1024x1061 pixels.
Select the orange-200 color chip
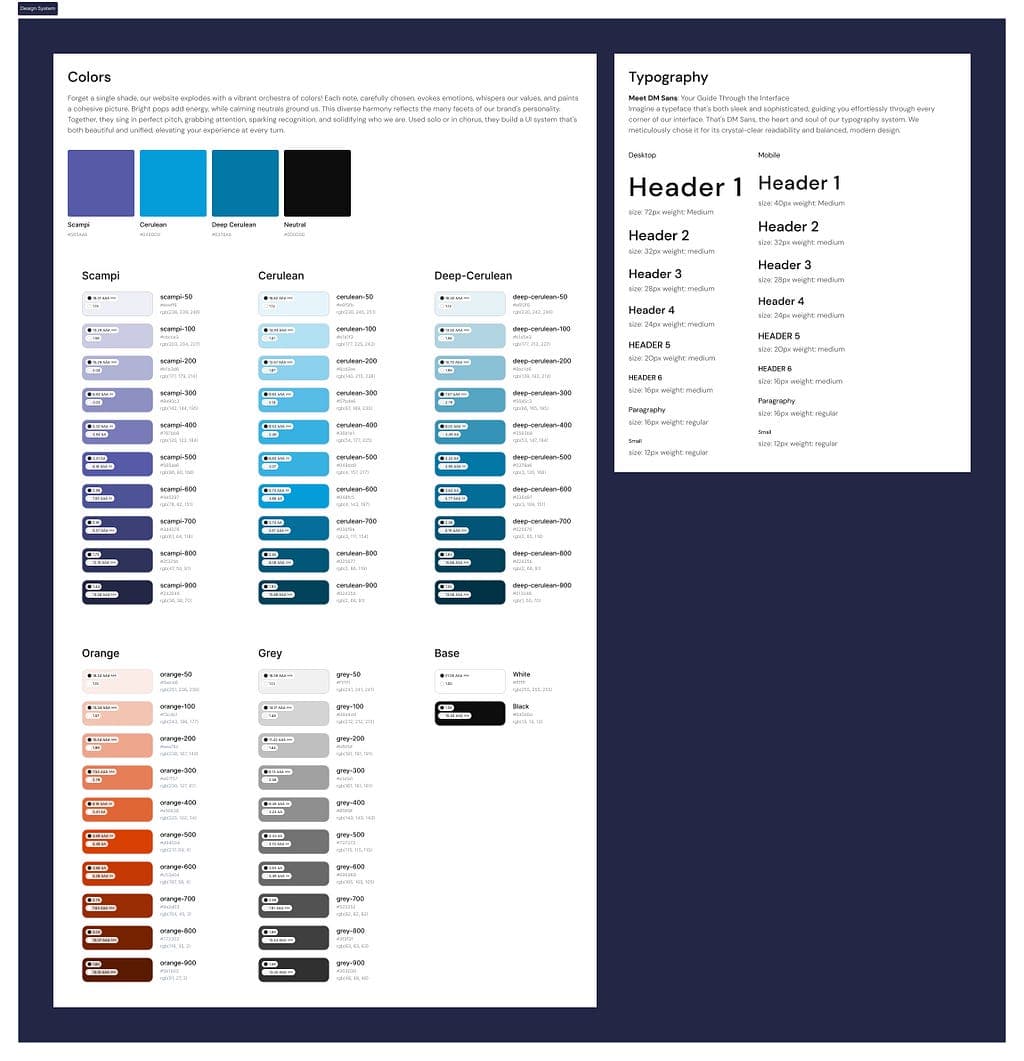[118, 746]
